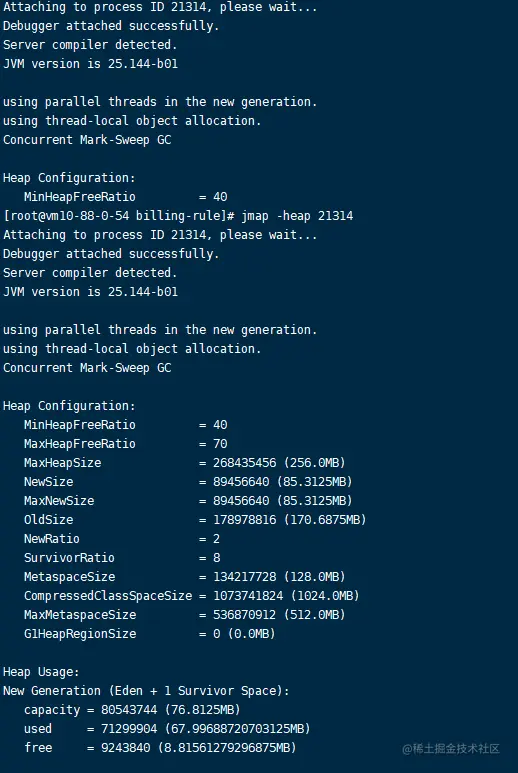
Task: Click the used value 71299904
Action: (x=129, y=729)
